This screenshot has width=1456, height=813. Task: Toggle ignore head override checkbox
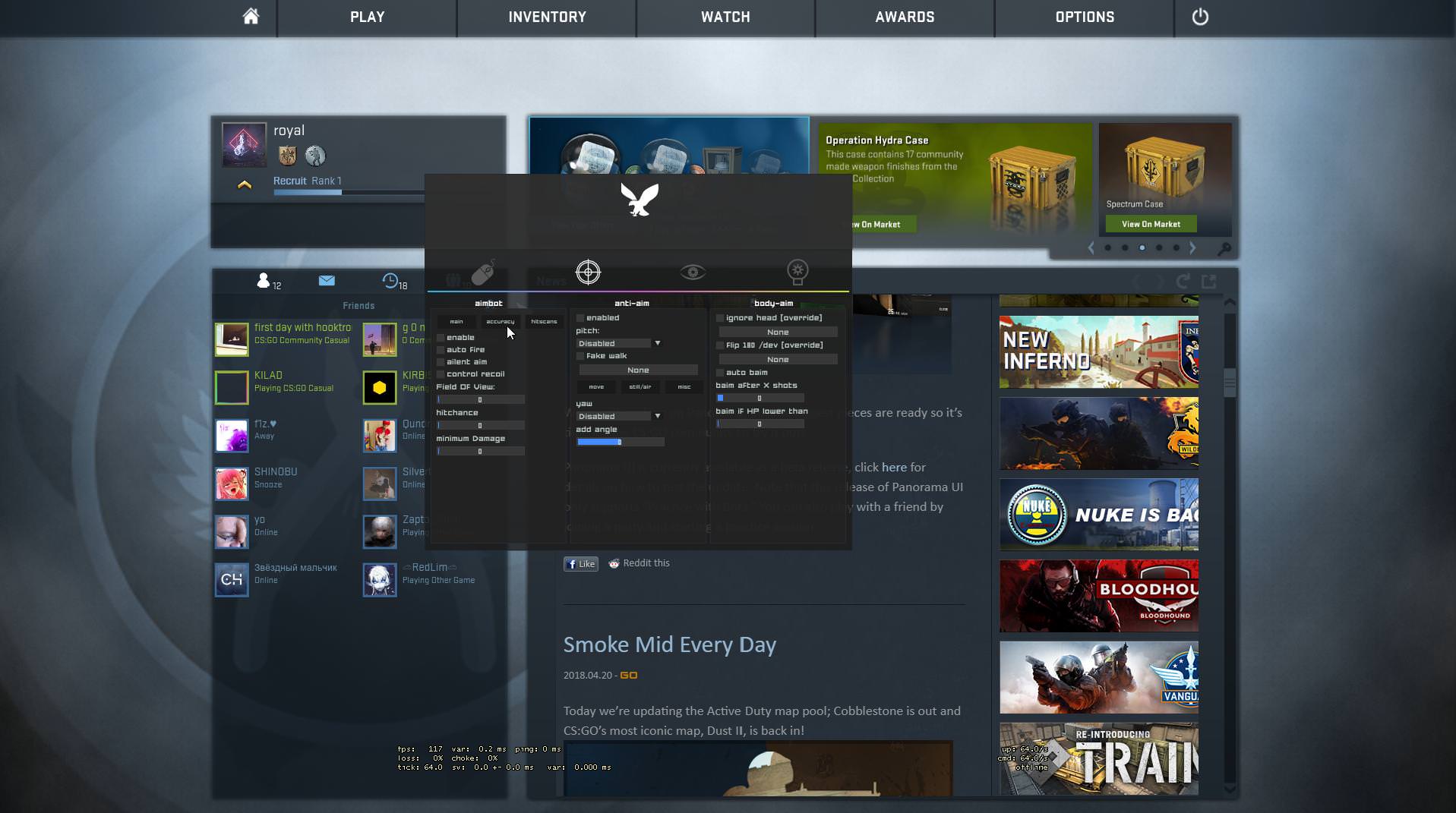(x=720, y=318)
